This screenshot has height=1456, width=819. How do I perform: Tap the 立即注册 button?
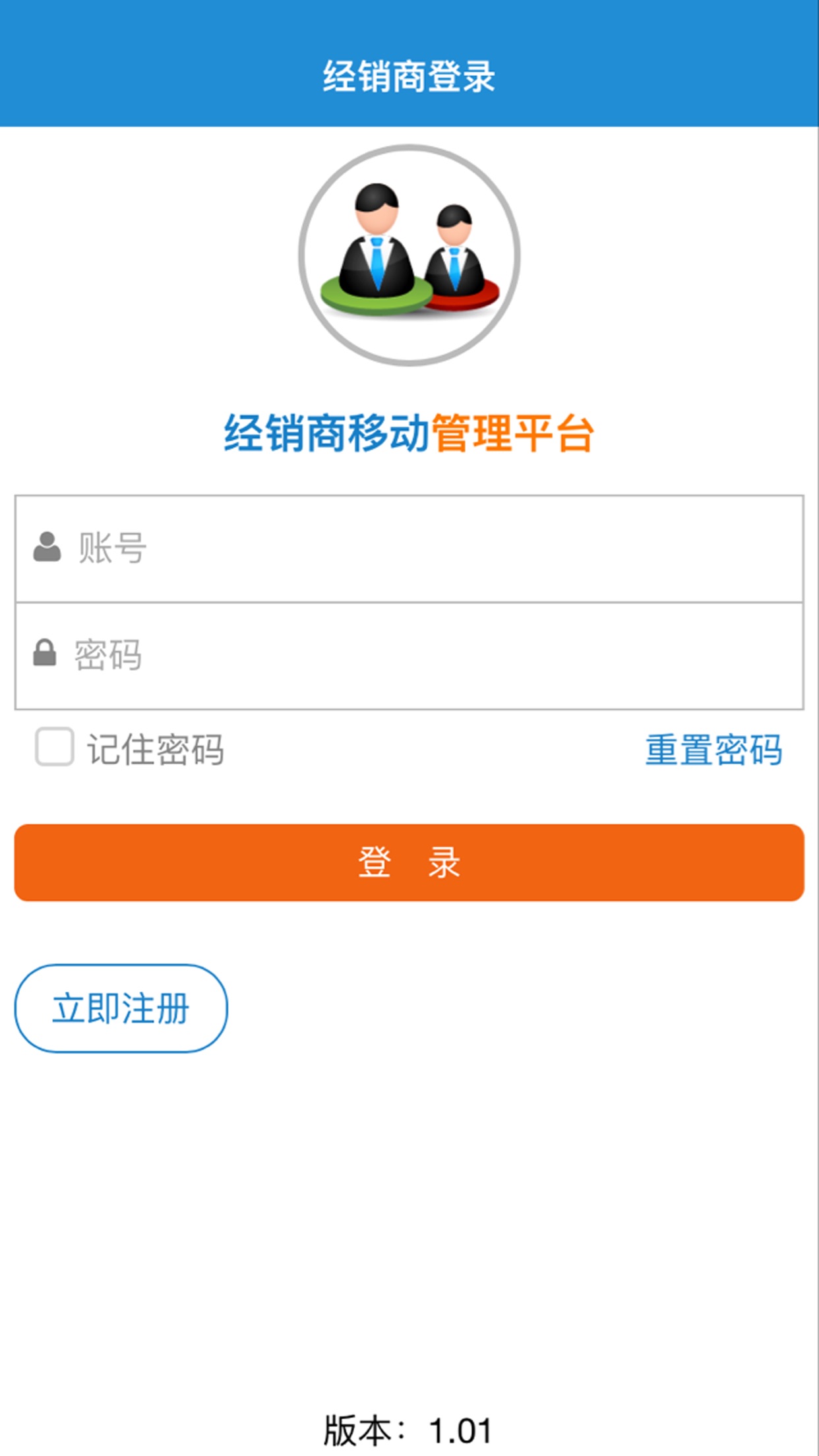121,1008
